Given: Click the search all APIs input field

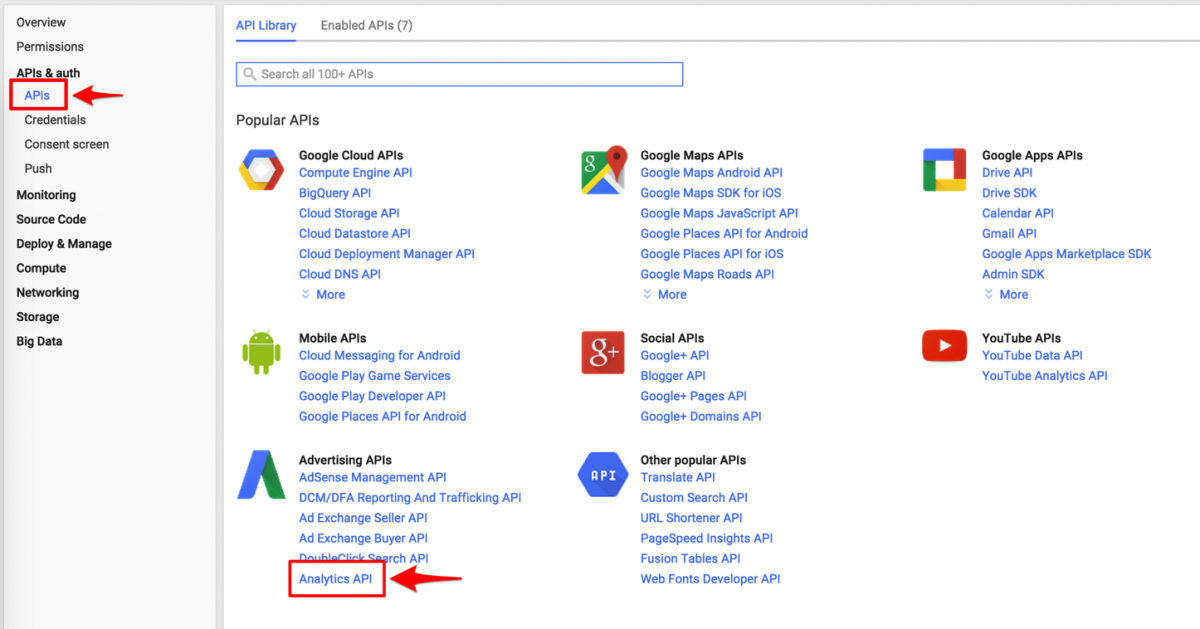Looking at the screenshot, I should [x=459, y=73].
